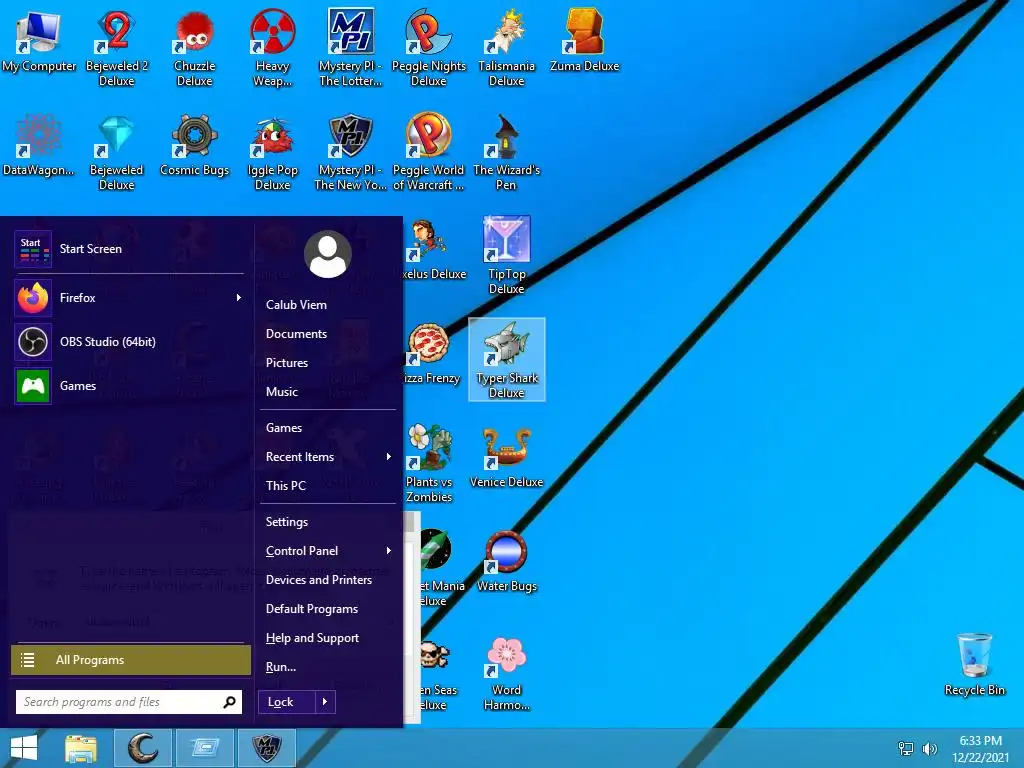The image size is (1024, 768).
Task: Select Mystery PI The Lottery icon
Action: [x=351, y=48]
